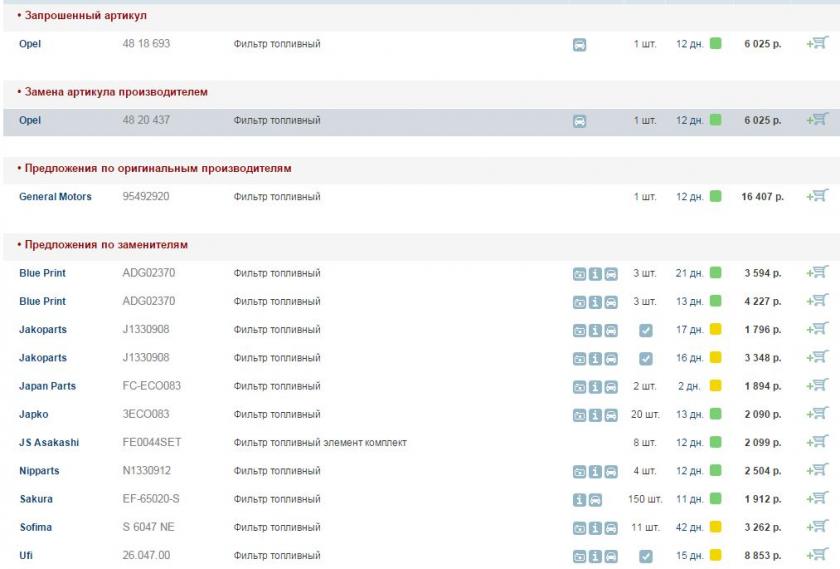The width and height of the screenshot is (840, 569).
Task: Add Jakoparts for 3 348 р. to cart
Action: point(818,357)
